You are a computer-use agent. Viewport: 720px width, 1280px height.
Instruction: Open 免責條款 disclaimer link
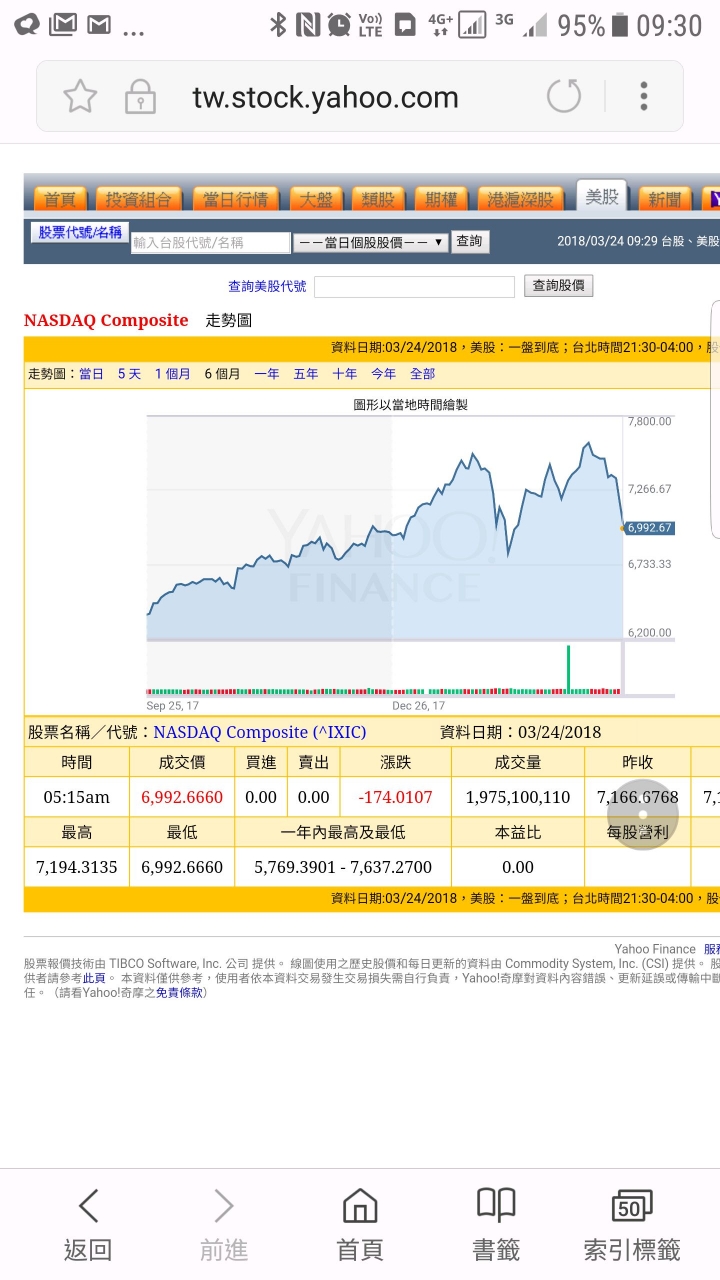[180, 993]
